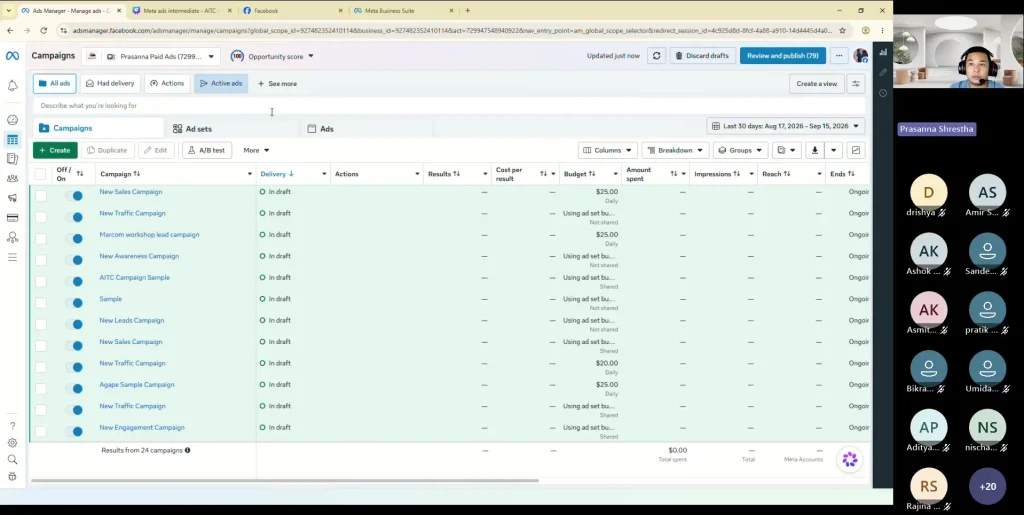Click the Meta AI assistant sparkle icon

point(850,460)
